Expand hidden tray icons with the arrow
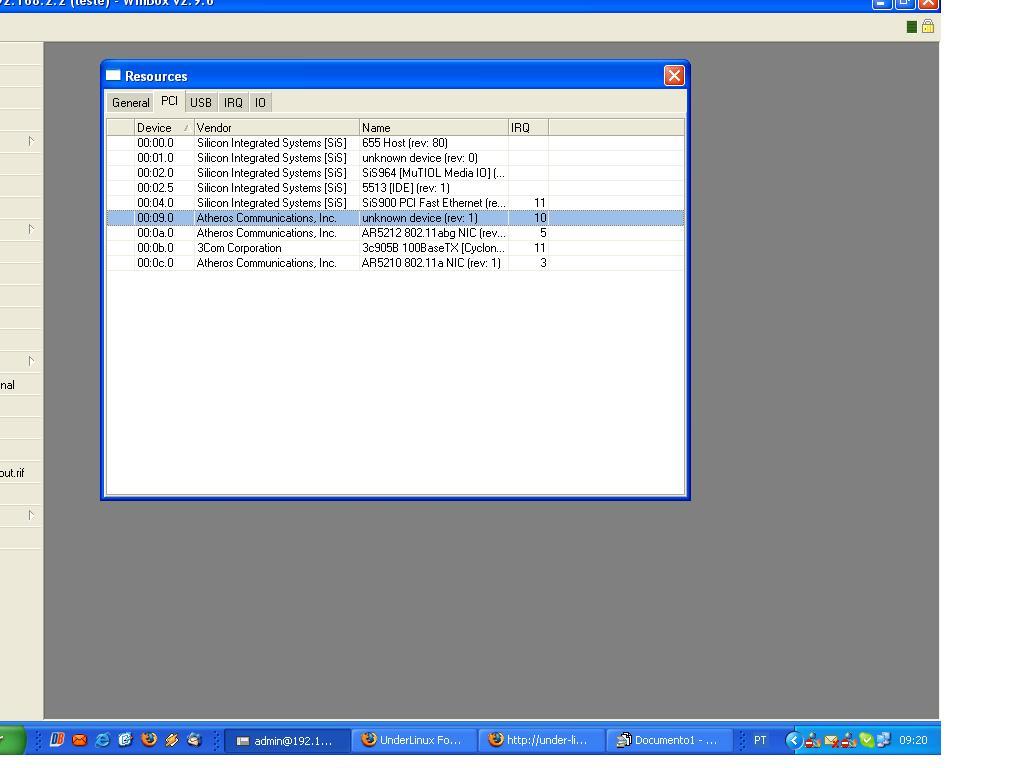Screen dimensions: 1024x768 tap(793, 740)
